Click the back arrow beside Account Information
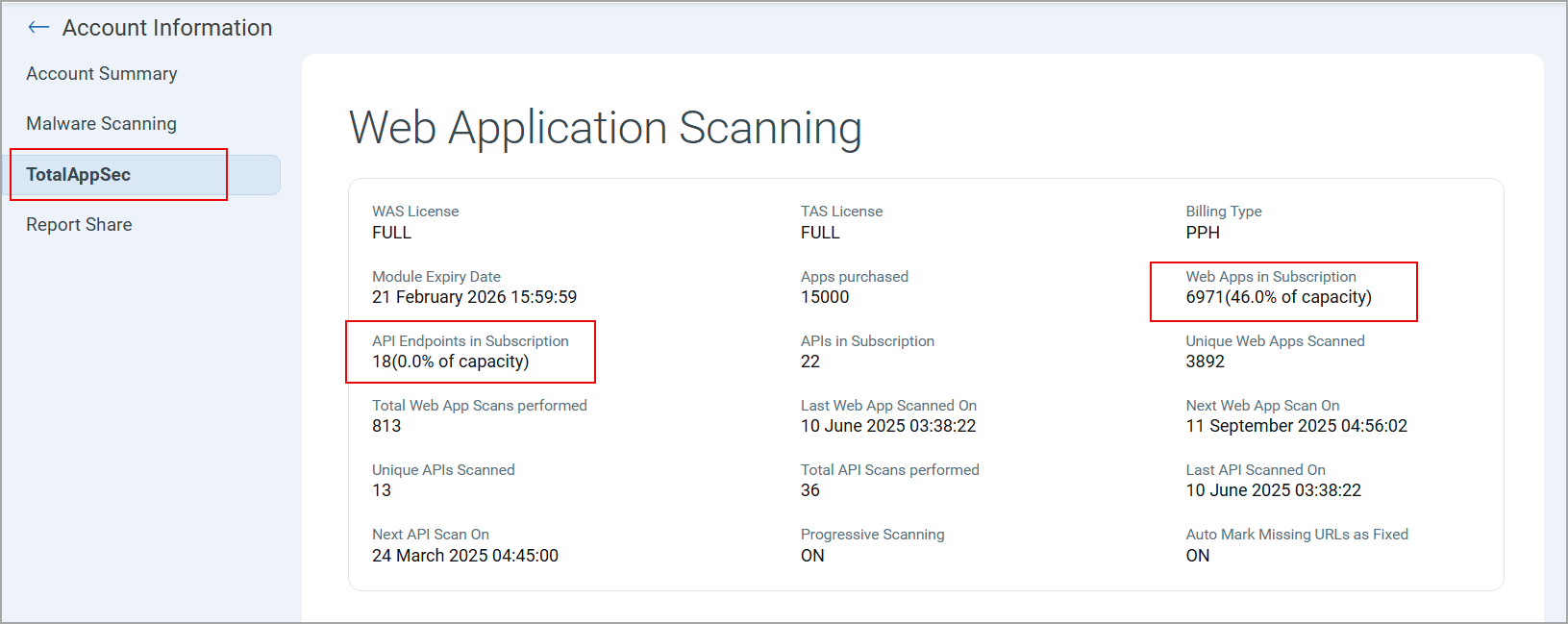The height and width of the screenshot is (624, 1568). pyautogui.click(x=38, y=28)
